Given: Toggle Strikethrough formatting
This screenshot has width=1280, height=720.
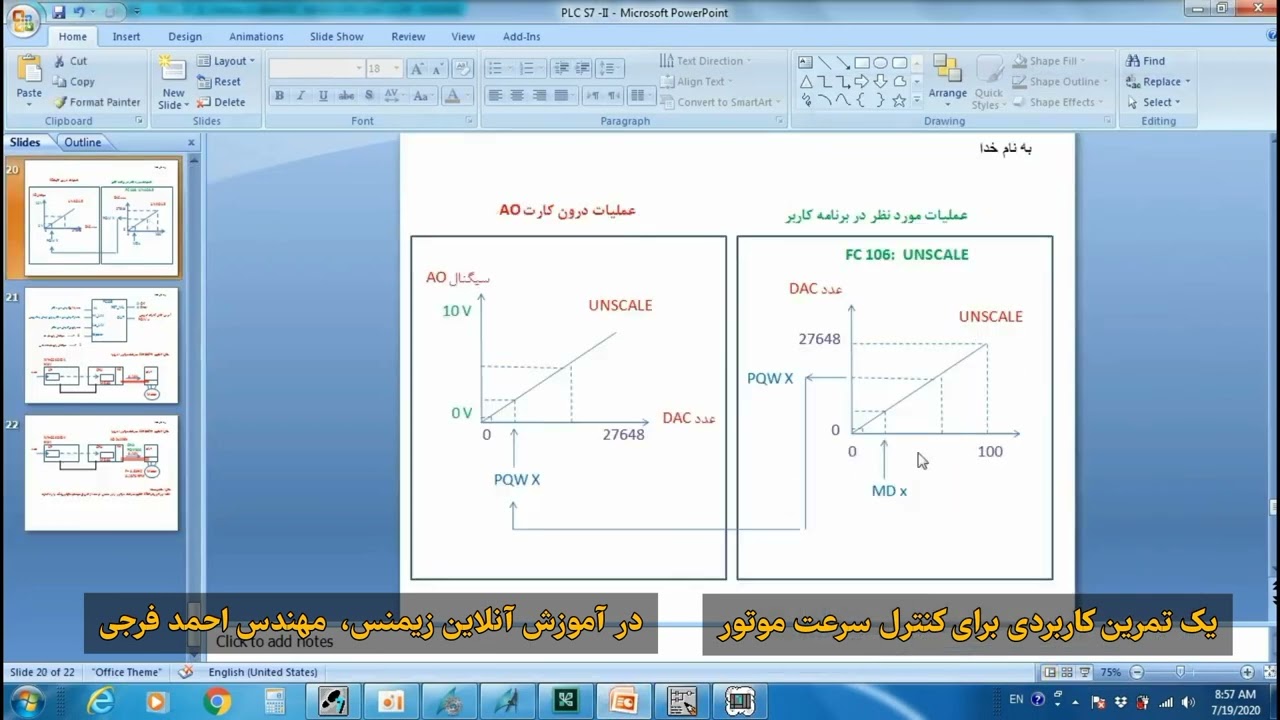Looking at the screenshot, I should tap(346, 96).
